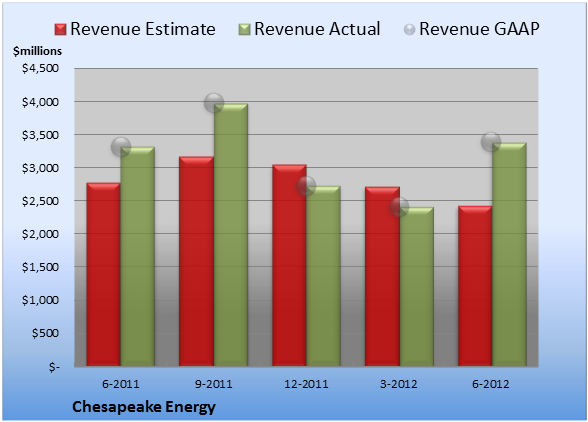This screenshot has height=422, width=588.
Task: Select the red 6-2011 estimate bar
Action: pos(104,274)
